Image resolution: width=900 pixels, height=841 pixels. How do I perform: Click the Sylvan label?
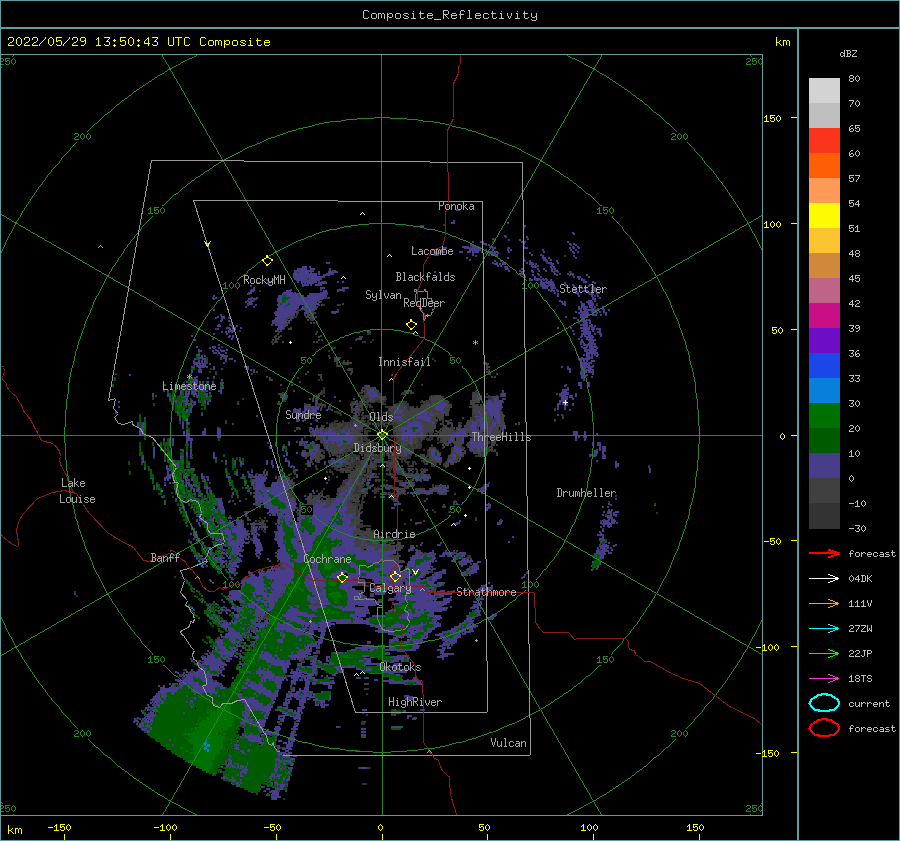pos(383,295)
